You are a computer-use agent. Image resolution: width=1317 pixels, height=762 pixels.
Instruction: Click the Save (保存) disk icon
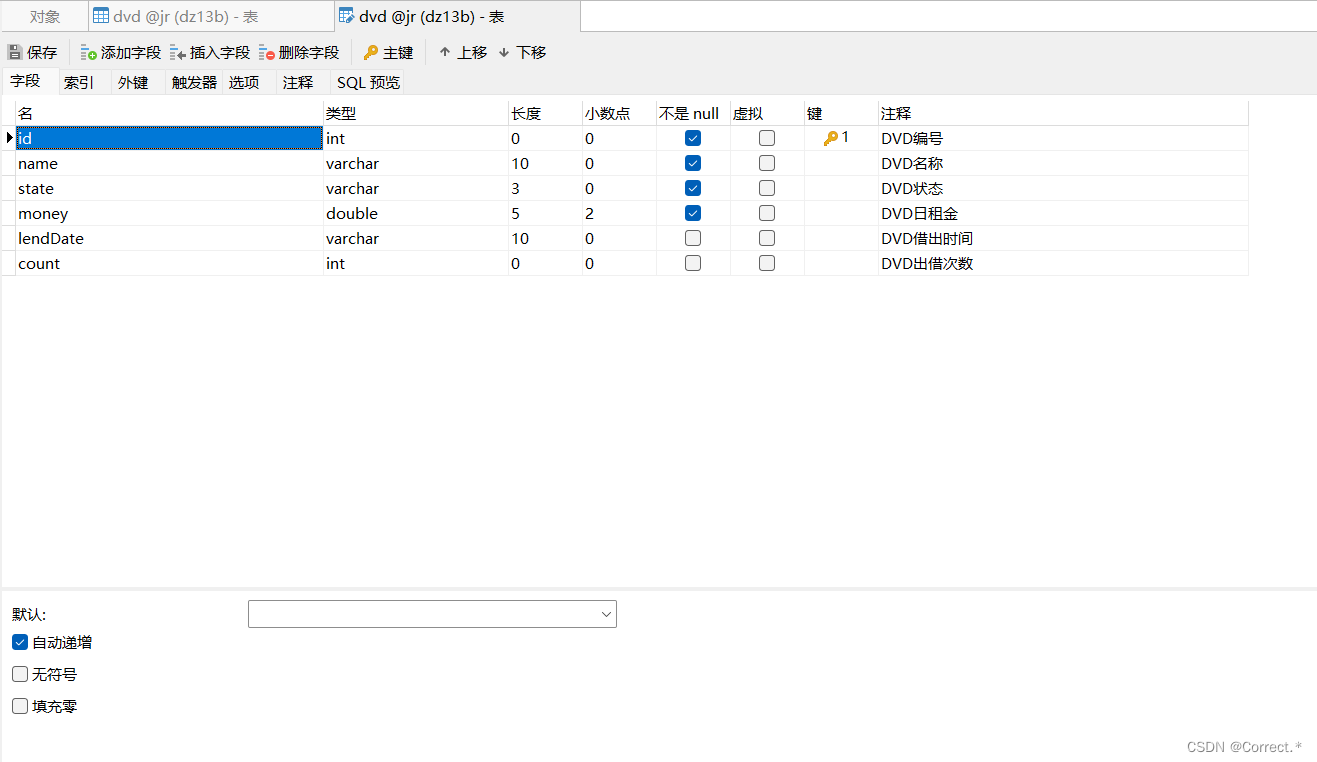[14, 52]
